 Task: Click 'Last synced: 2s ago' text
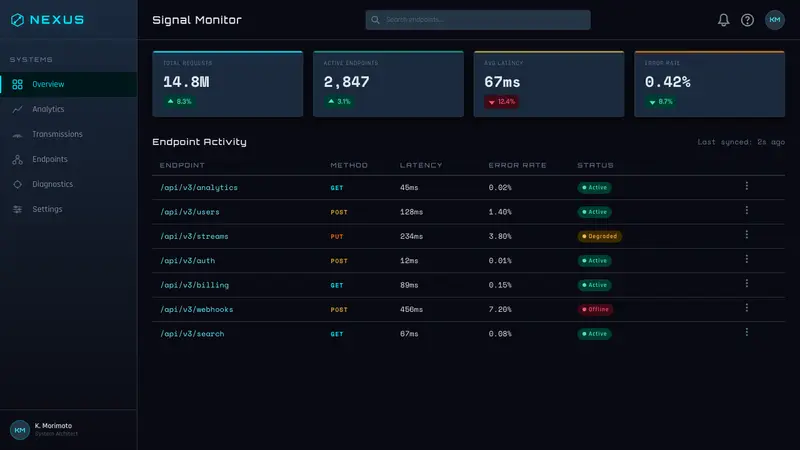741,142
